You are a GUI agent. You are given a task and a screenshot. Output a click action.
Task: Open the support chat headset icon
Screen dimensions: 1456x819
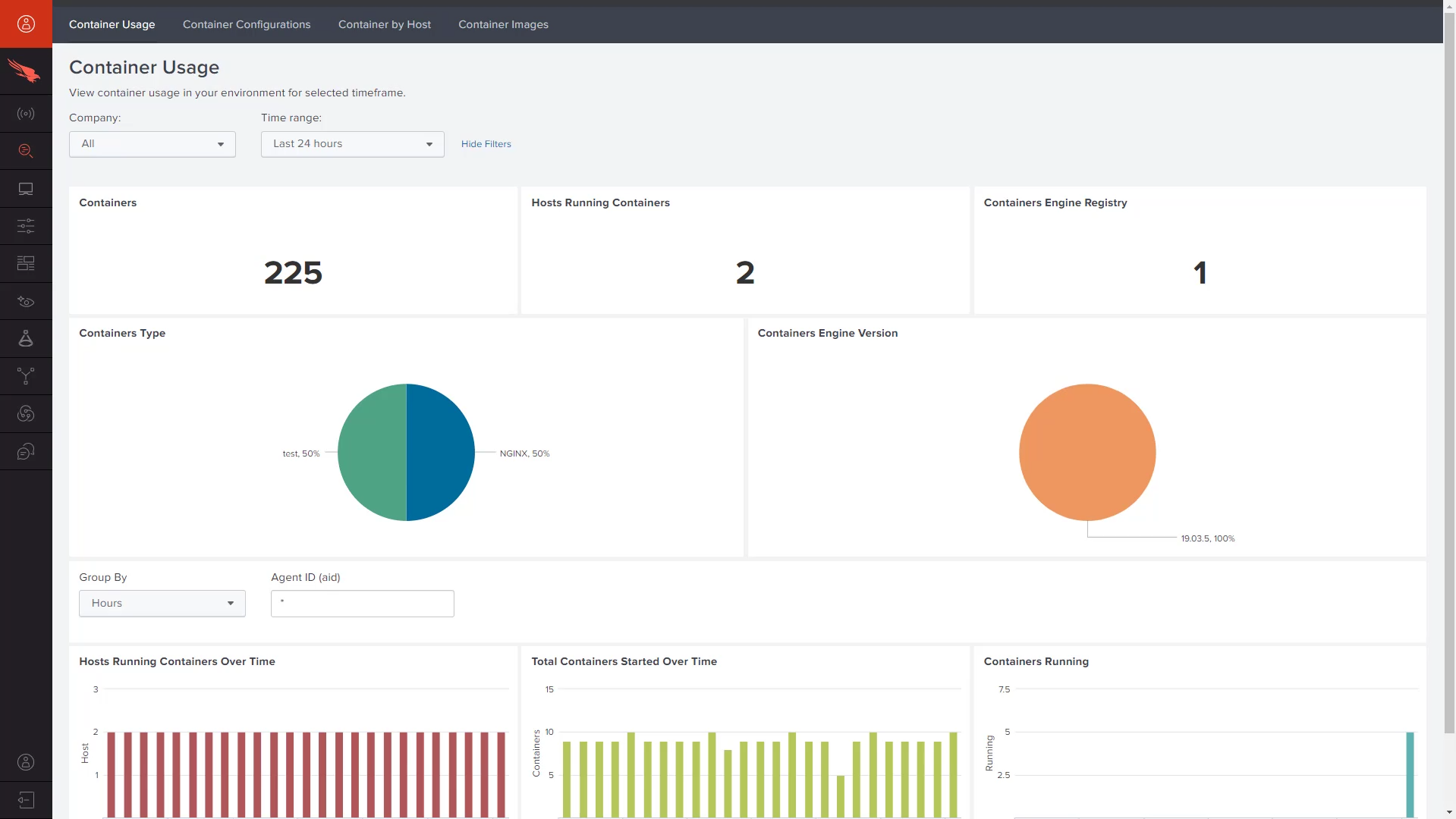(x=26, y=451)
